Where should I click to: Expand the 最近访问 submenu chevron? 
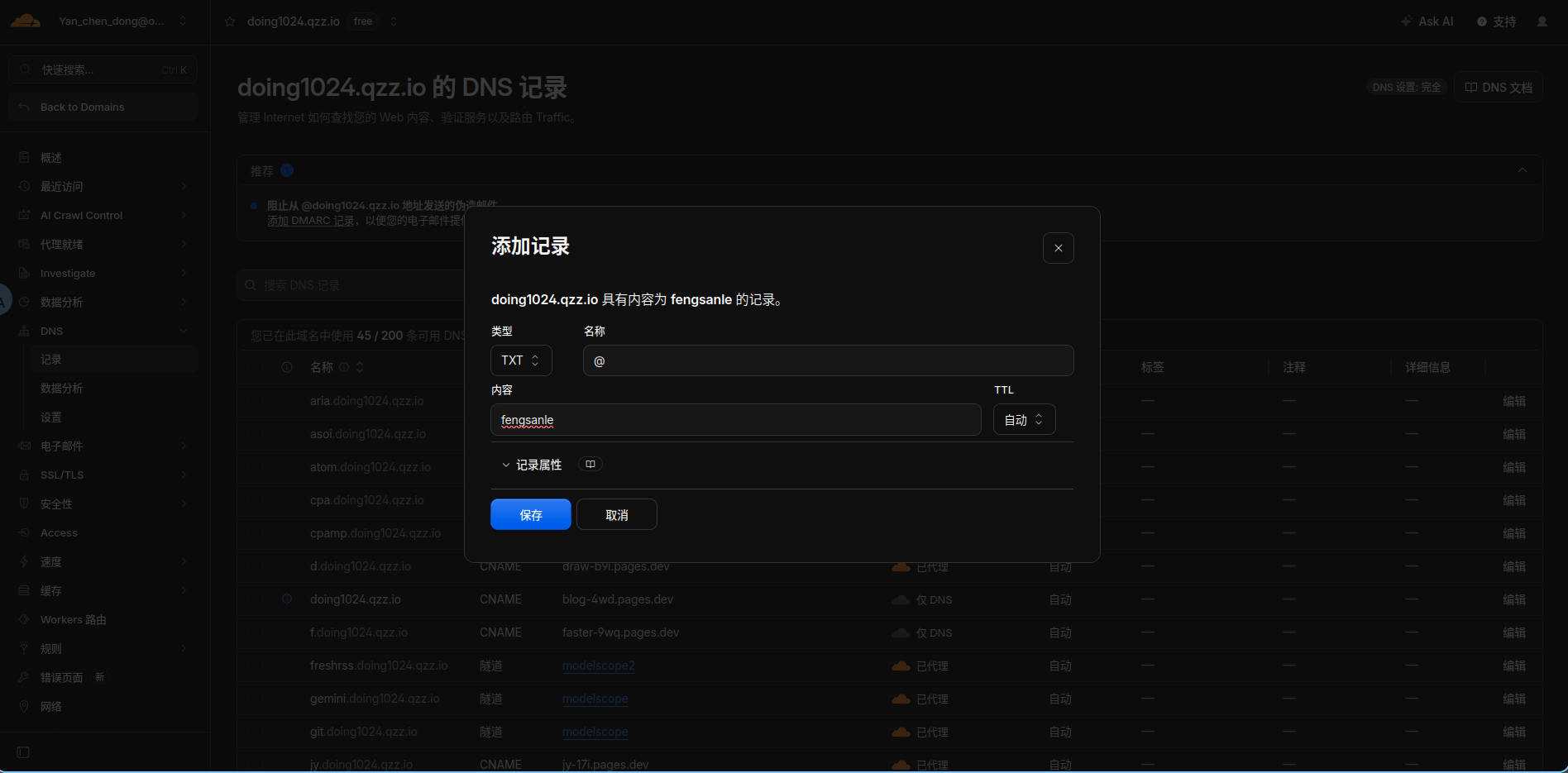[184, 186]
